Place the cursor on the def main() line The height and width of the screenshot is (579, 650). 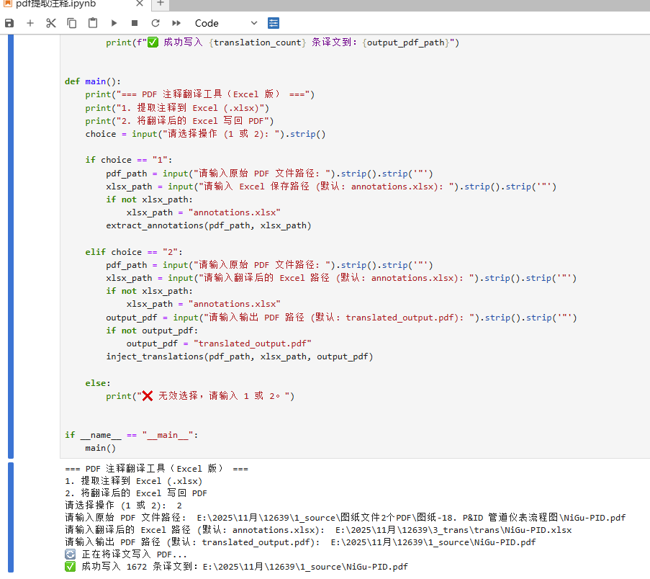(x=92, y=81)
